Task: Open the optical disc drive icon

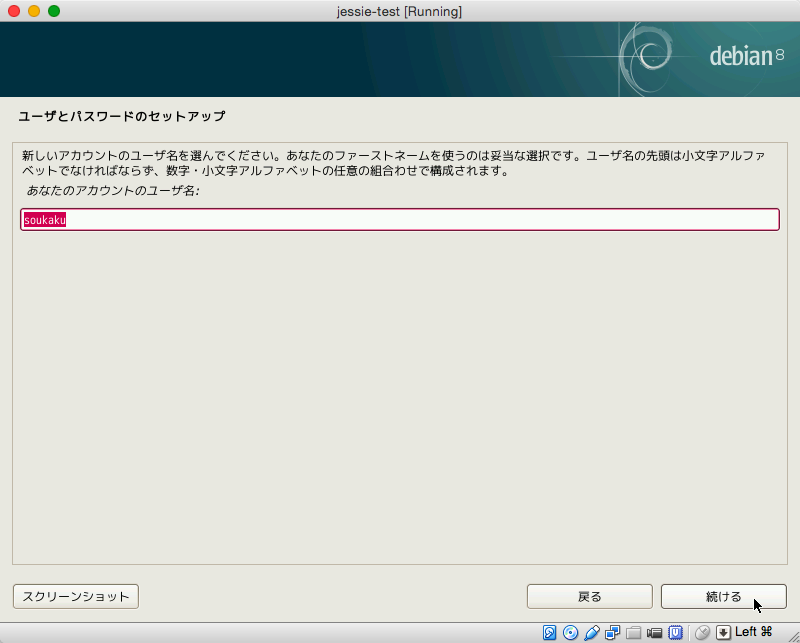Action: [x=570, y=632]
